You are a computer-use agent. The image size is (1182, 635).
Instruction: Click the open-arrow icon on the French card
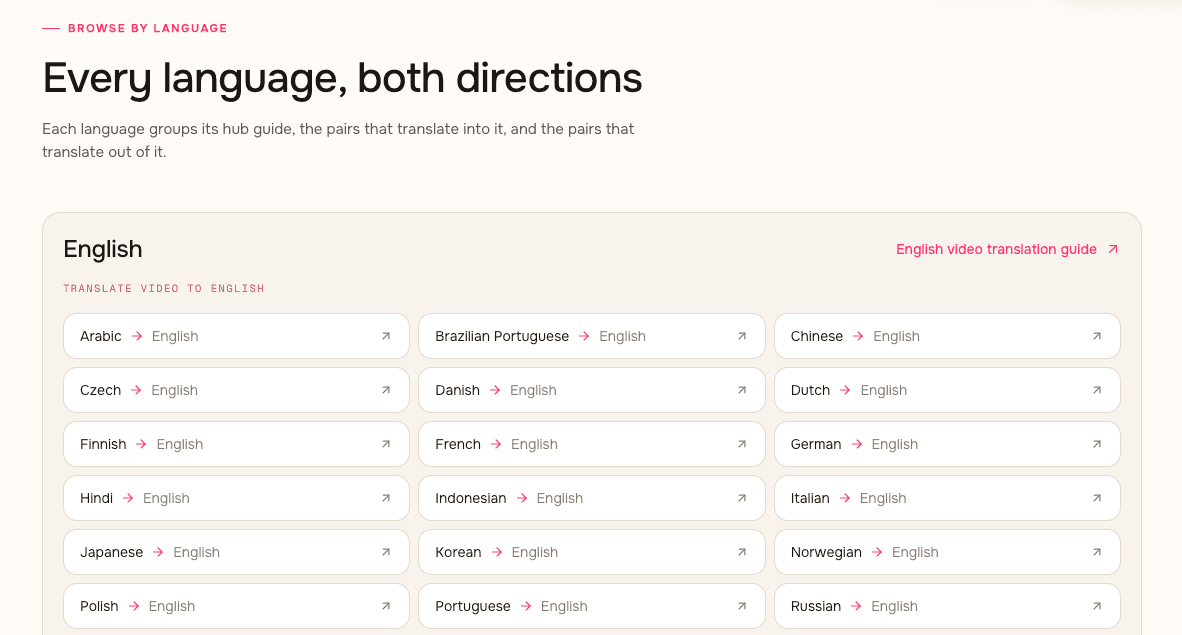point(742,444)
